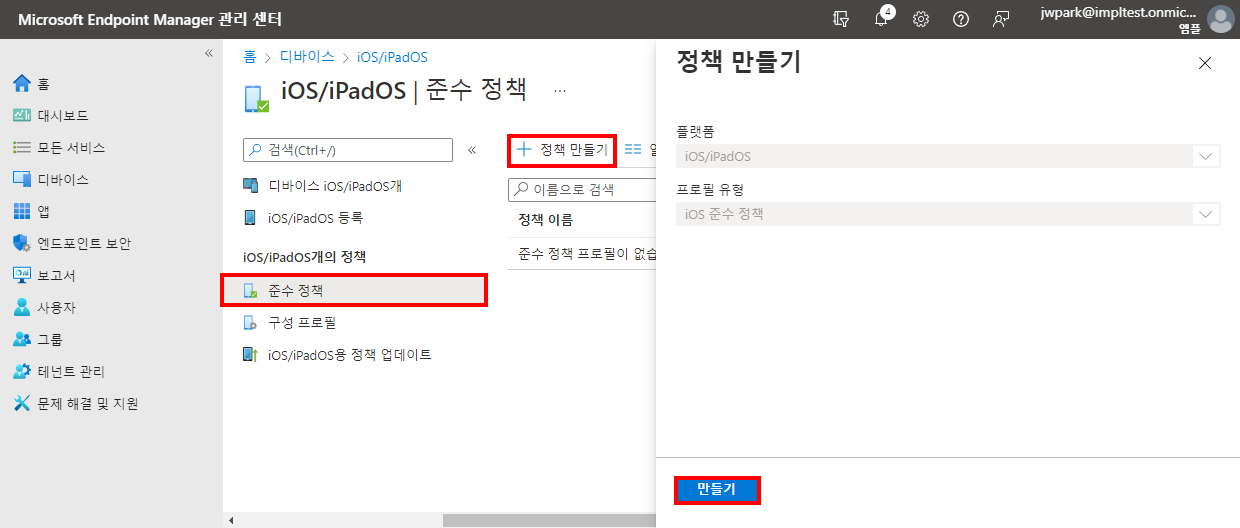Click the dashboard chart icon
The width and height of the screenshot is (1240, 528).
22,115
